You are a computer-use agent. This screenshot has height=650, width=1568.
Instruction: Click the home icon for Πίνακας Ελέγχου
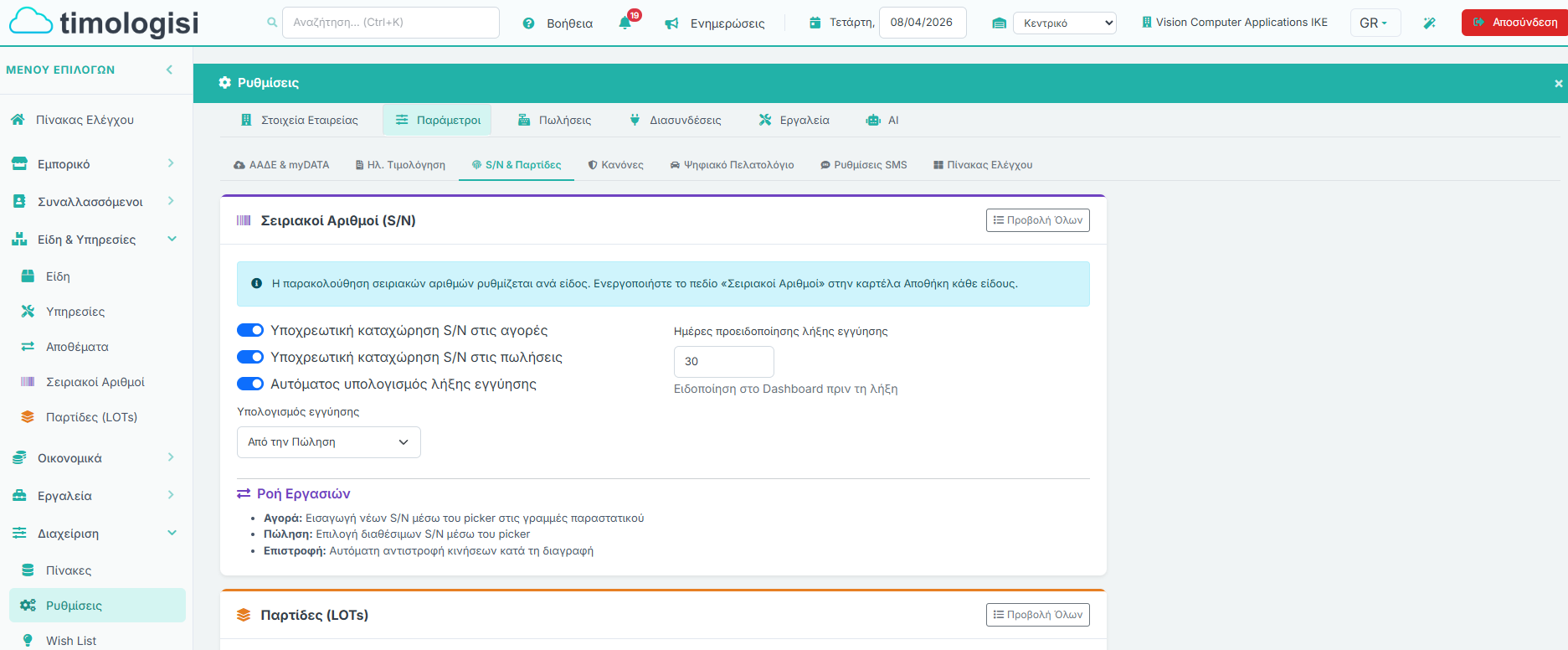[x=18, y=120]
